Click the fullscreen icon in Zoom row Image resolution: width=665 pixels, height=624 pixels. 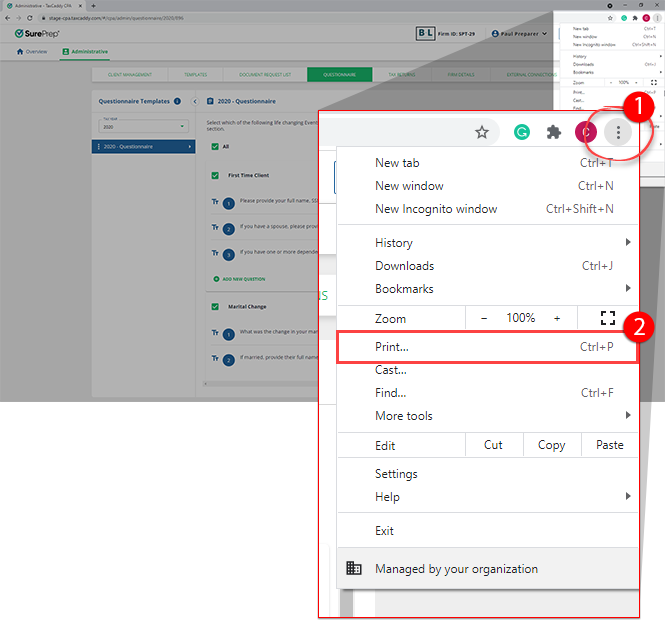tap(607, 318)
